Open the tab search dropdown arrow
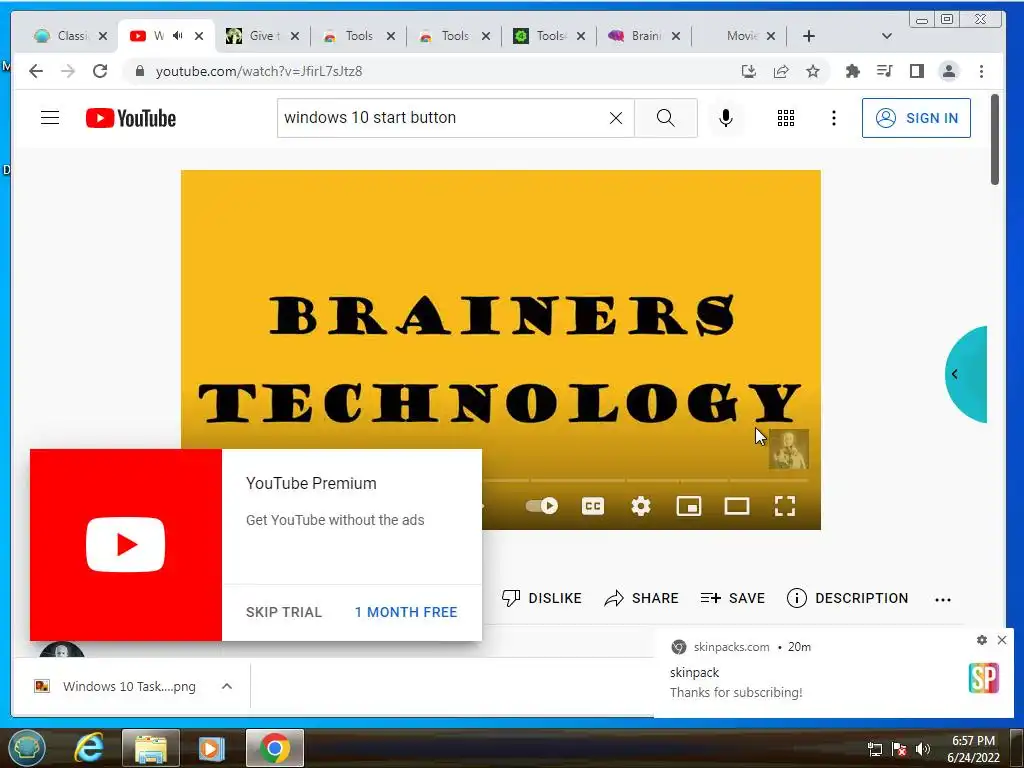Image resolution: width=1024 pixels, height=768 pixels. [x=886, y=36]
